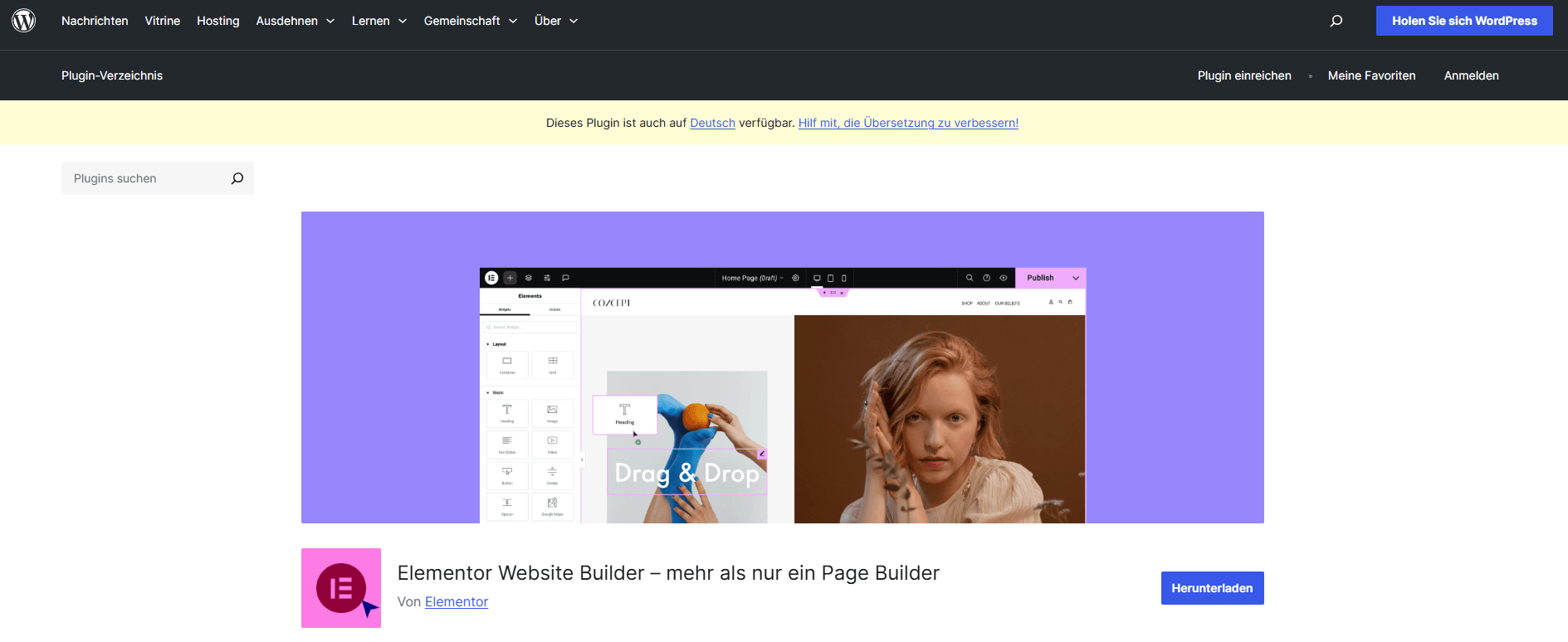The height and width of the screenshot is (642, 1568).
Task: Expand the Lernen dropdown menu
Action: pyautogui.click(x=379, y=21)
